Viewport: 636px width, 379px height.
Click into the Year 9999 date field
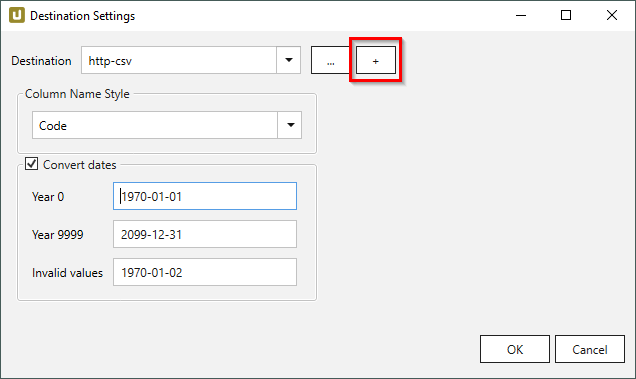205,234
